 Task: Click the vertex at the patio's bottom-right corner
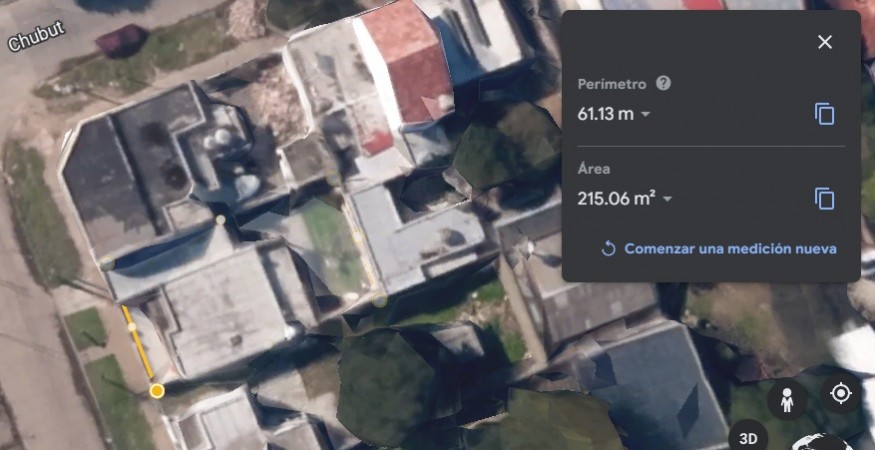click(x=379, y=300)
